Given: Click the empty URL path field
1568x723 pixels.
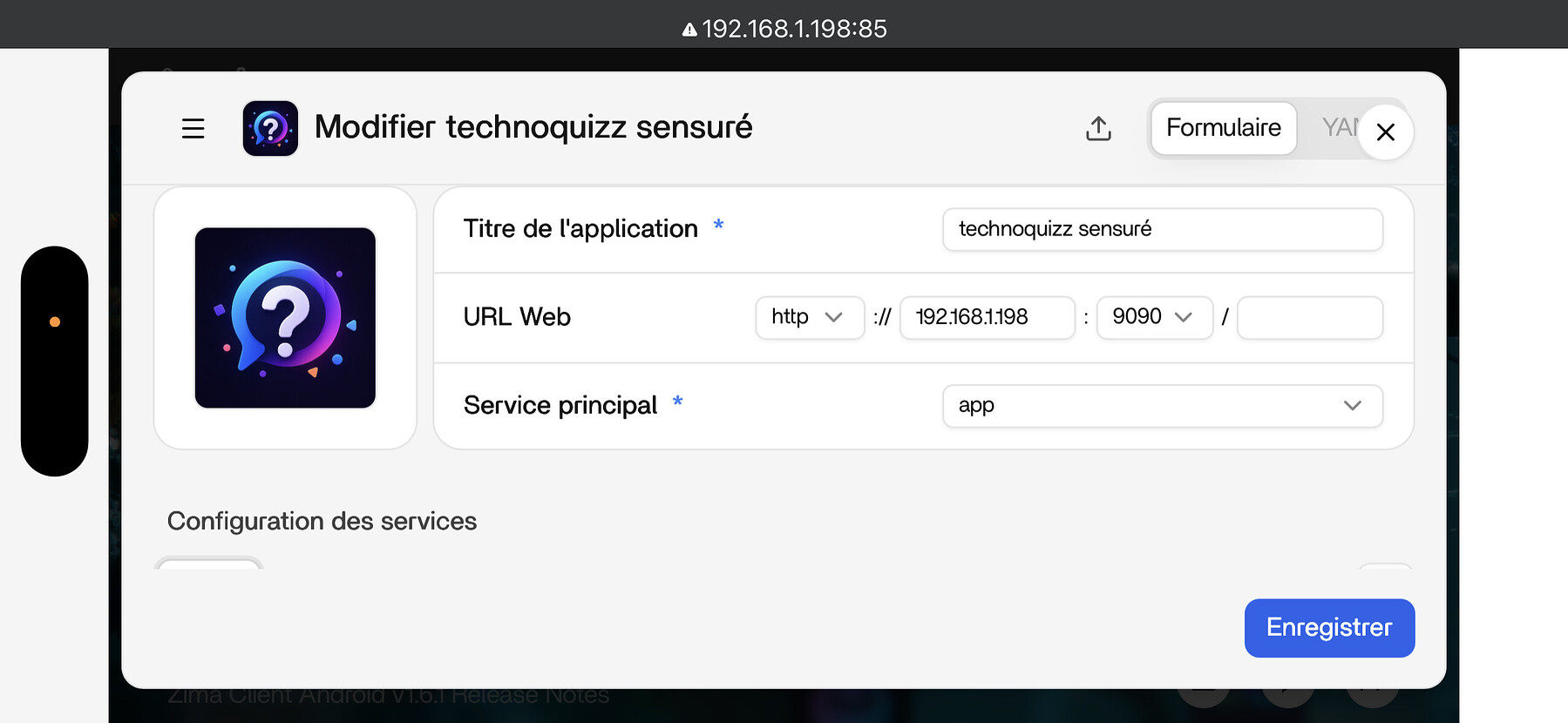Looking at the screenshot, I should click(1309, 317).
